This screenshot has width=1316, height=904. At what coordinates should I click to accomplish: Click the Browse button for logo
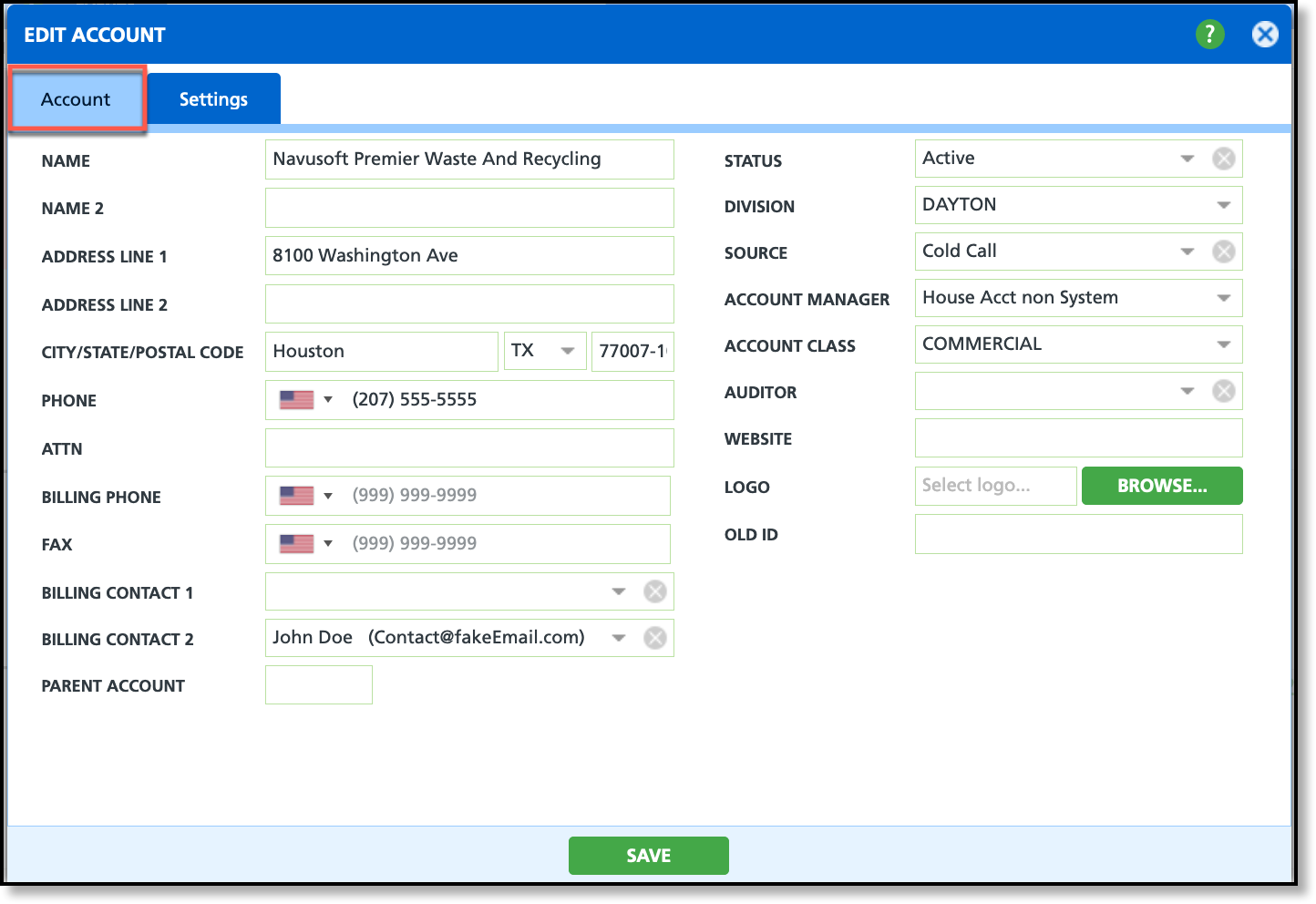tap(1162, 486)
